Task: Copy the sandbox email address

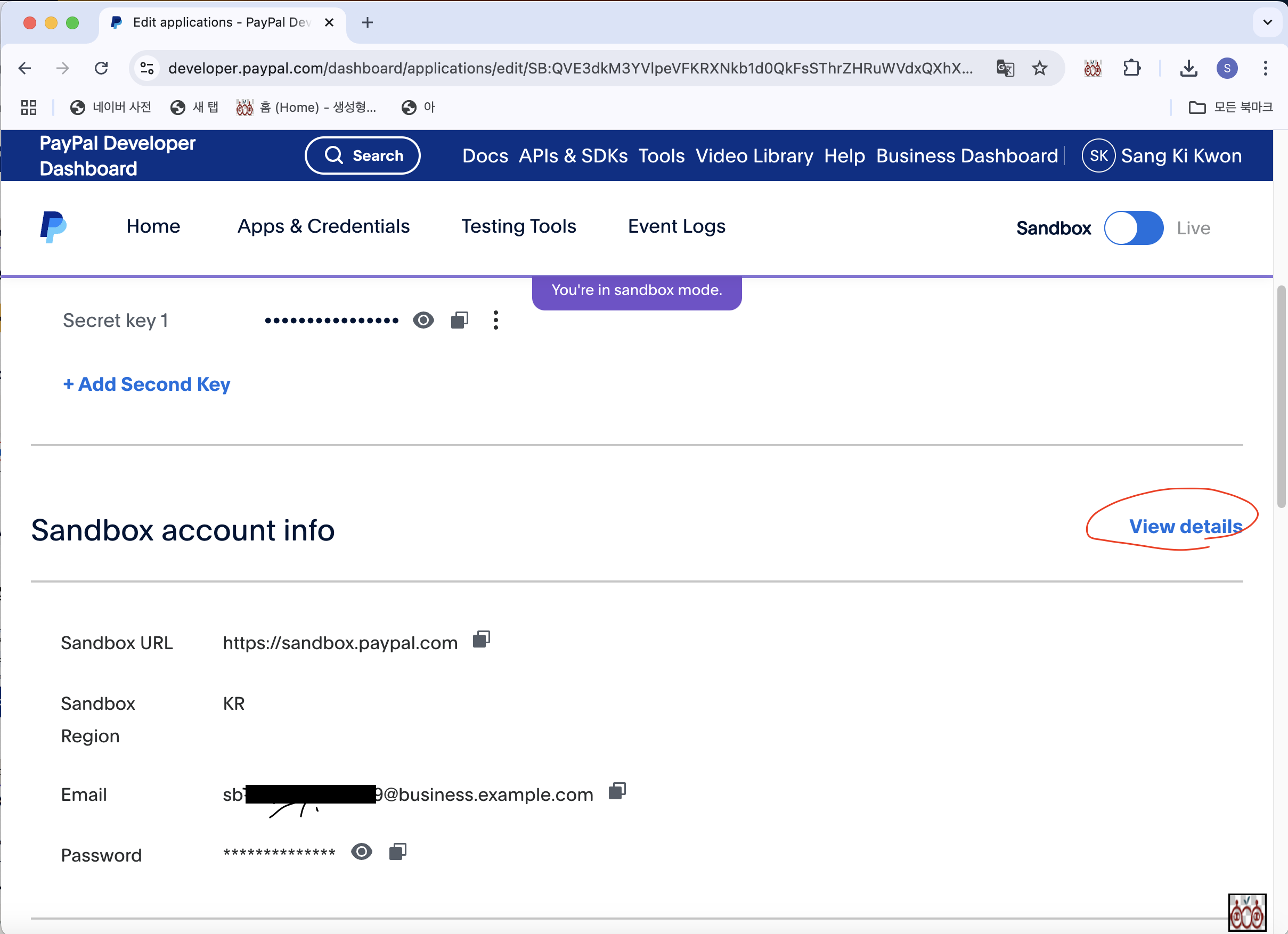Action: (617, 791)
